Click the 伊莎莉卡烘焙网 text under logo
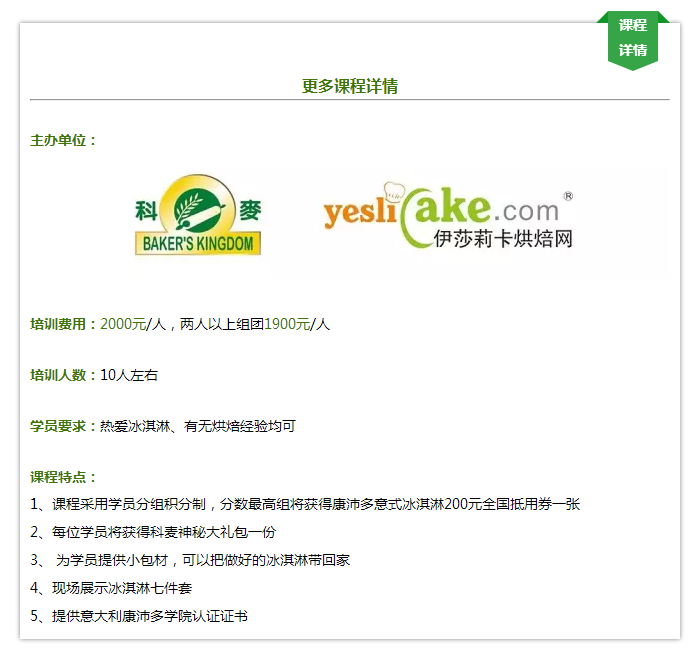This screenshot has height=655, width=700. coord(503,238)
